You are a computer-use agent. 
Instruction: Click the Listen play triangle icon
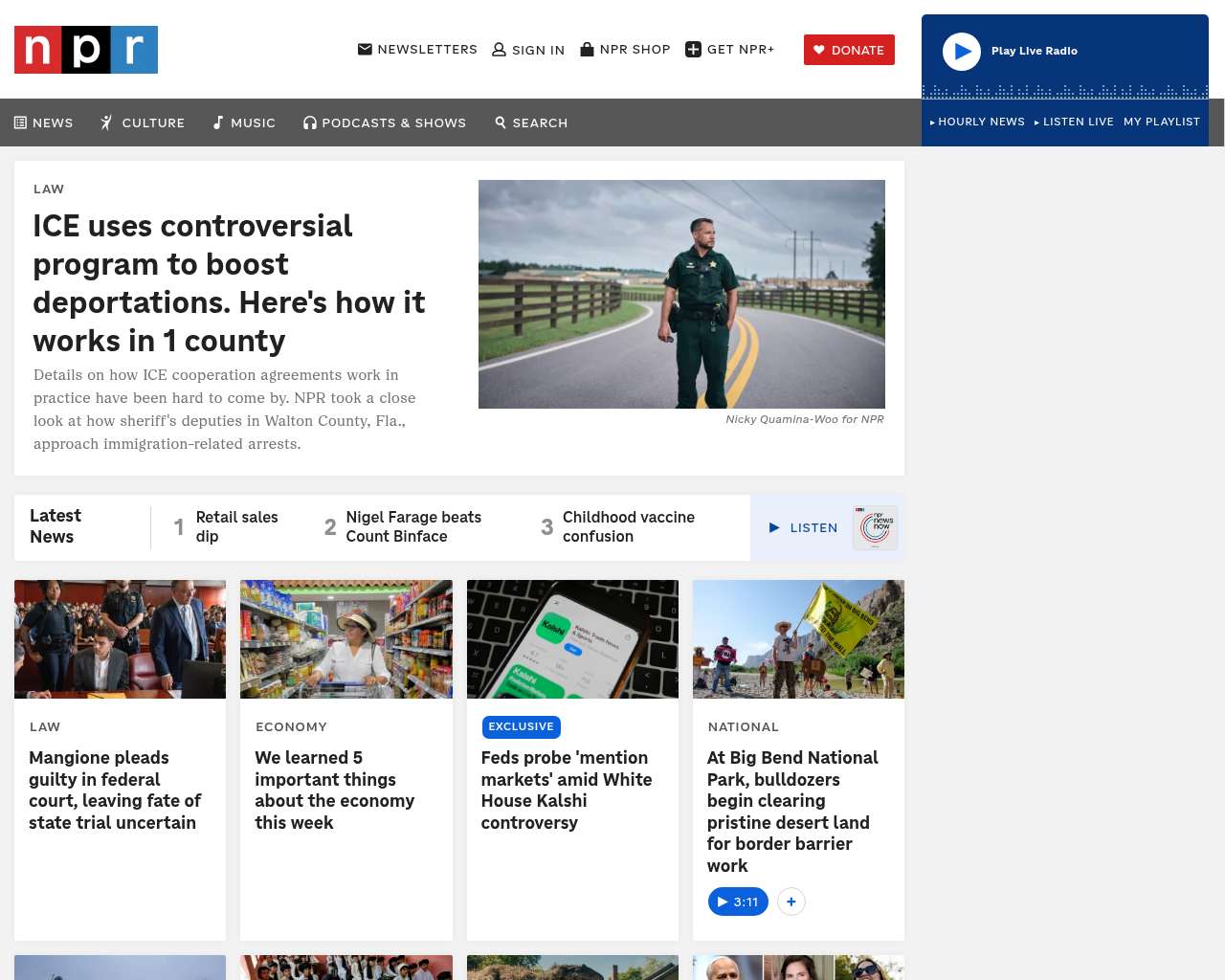[x=775, y=527]
